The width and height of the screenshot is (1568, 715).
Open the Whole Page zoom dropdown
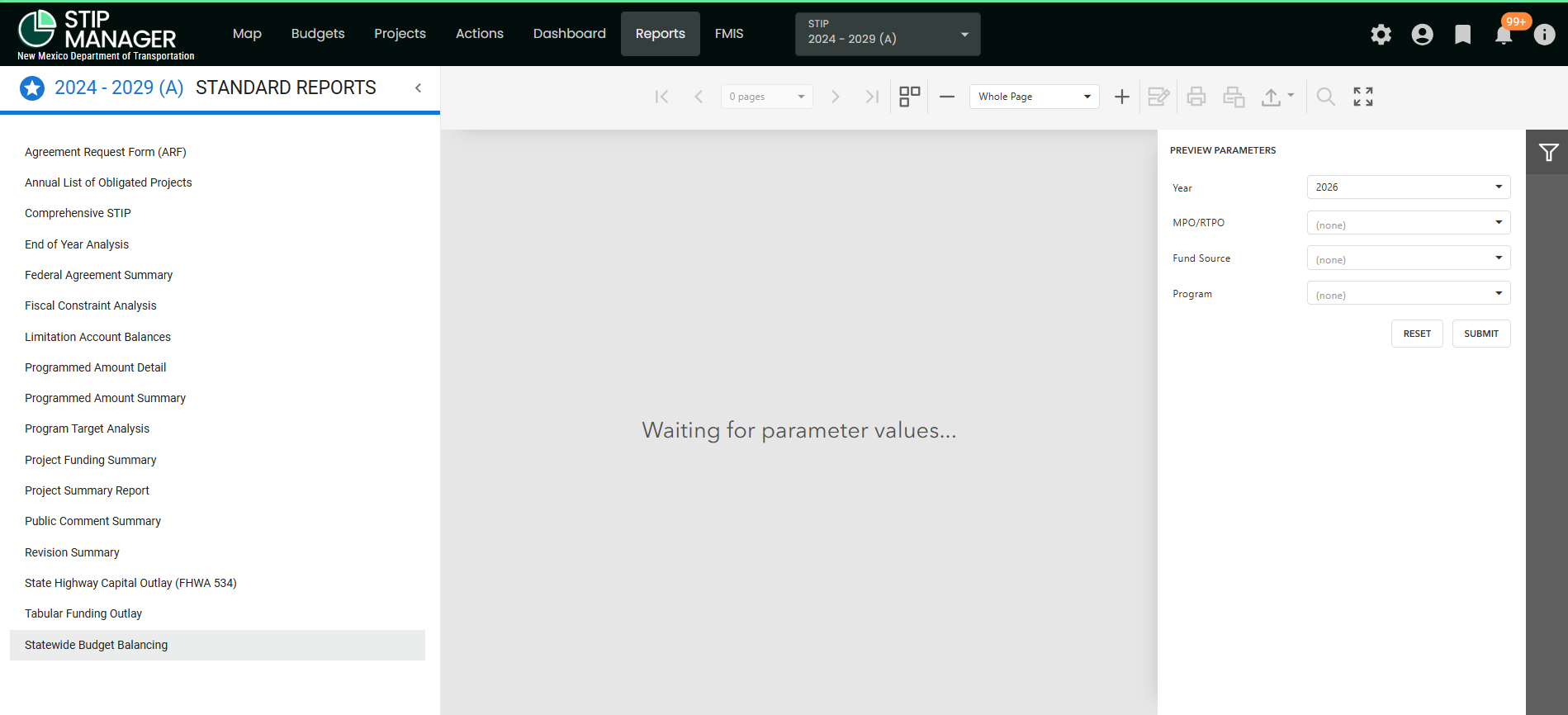(x=1034, y=97)
